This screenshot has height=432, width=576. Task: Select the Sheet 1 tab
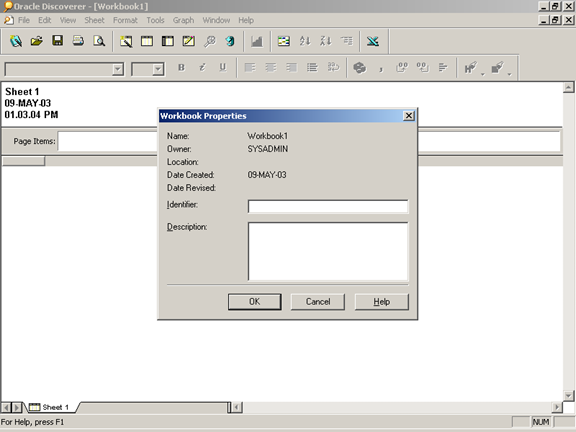pyautogui.click(x=51, y=407)
